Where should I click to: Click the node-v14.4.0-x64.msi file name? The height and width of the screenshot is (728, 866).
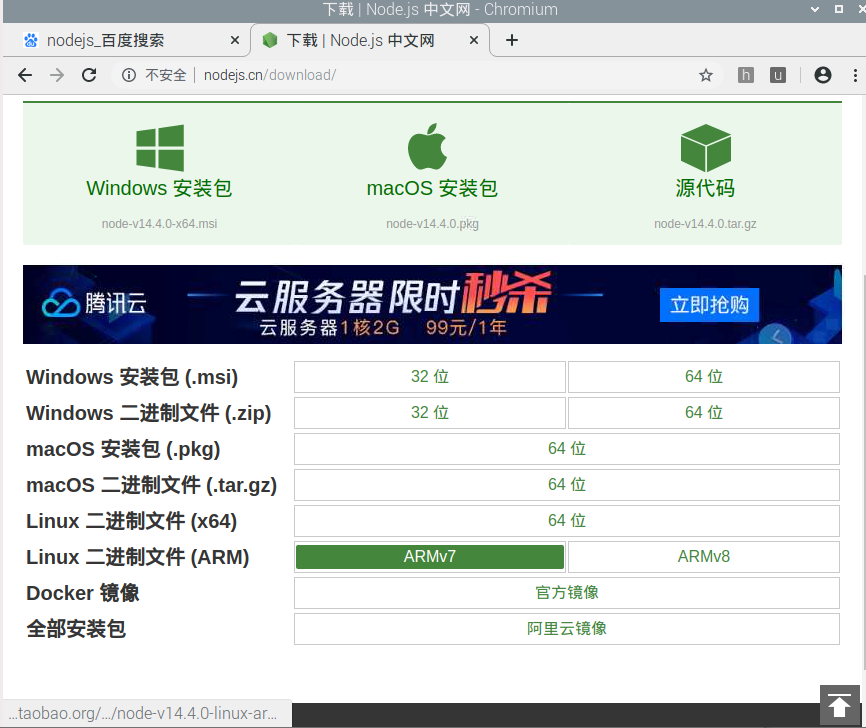pos(159,224)
